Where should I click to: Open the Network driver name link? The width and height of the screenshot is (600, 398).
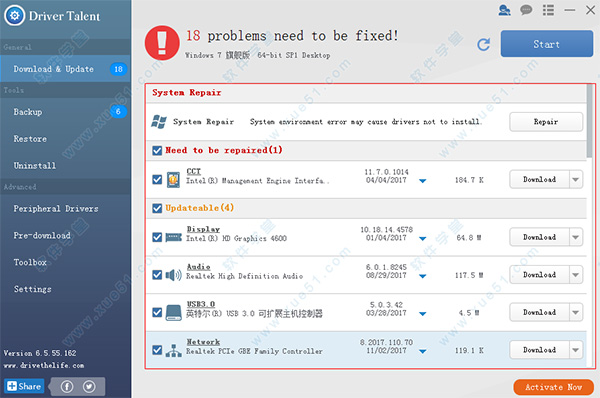203,341
